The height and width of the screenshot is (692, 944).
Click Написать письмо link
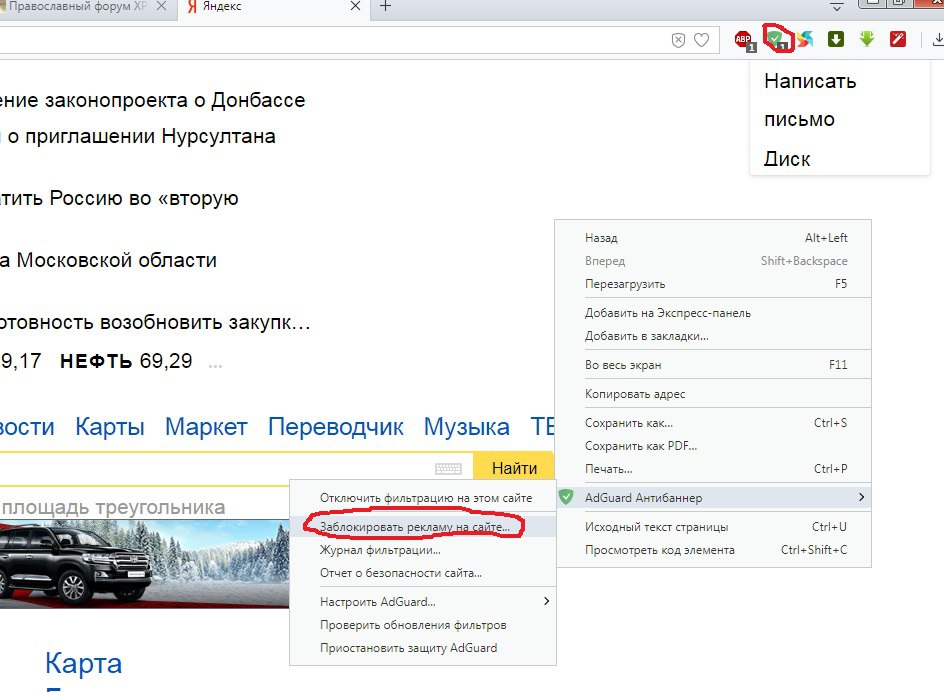[810, 100]
